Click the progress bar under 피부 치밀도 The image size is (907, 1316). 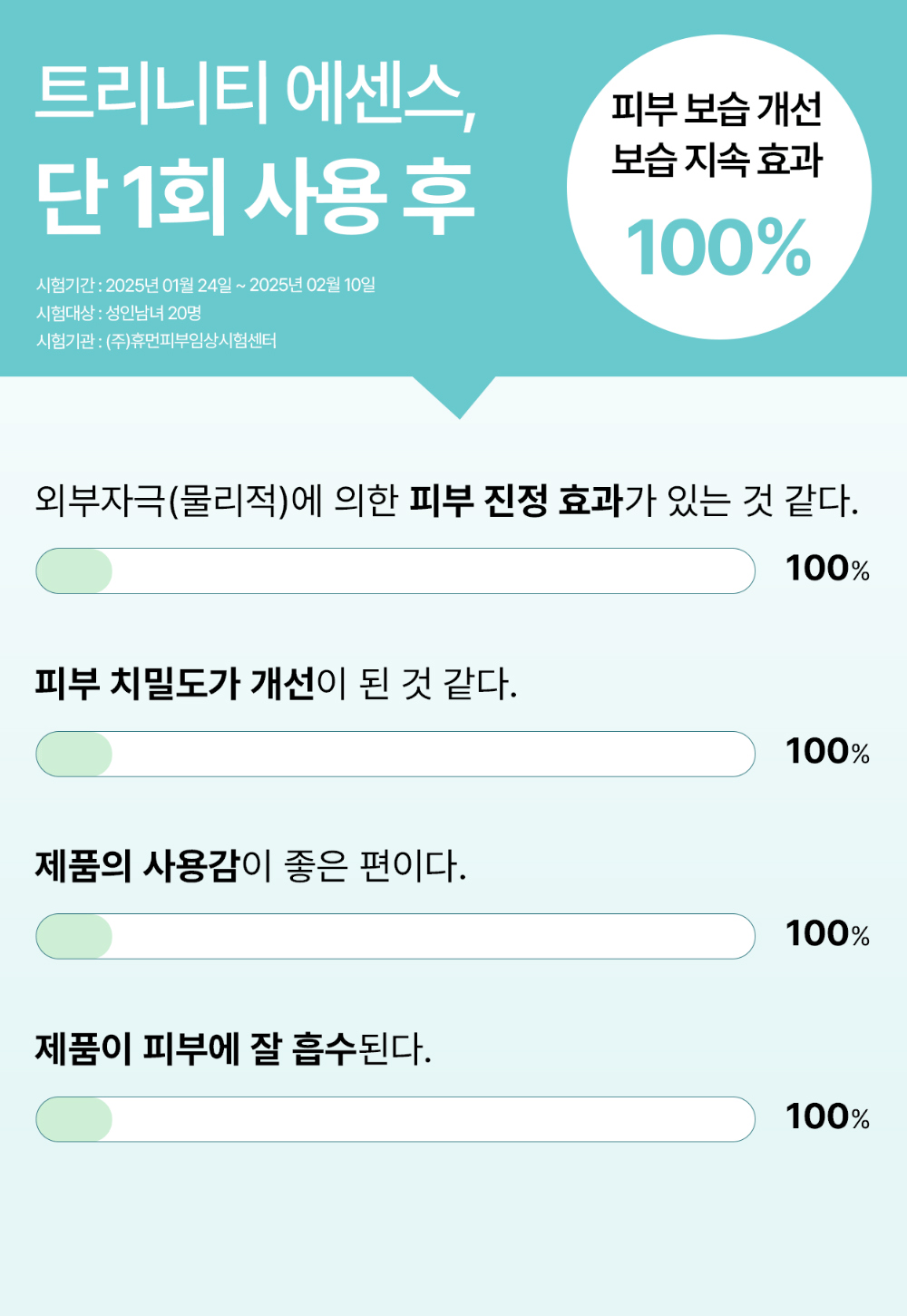pos(395,754)
